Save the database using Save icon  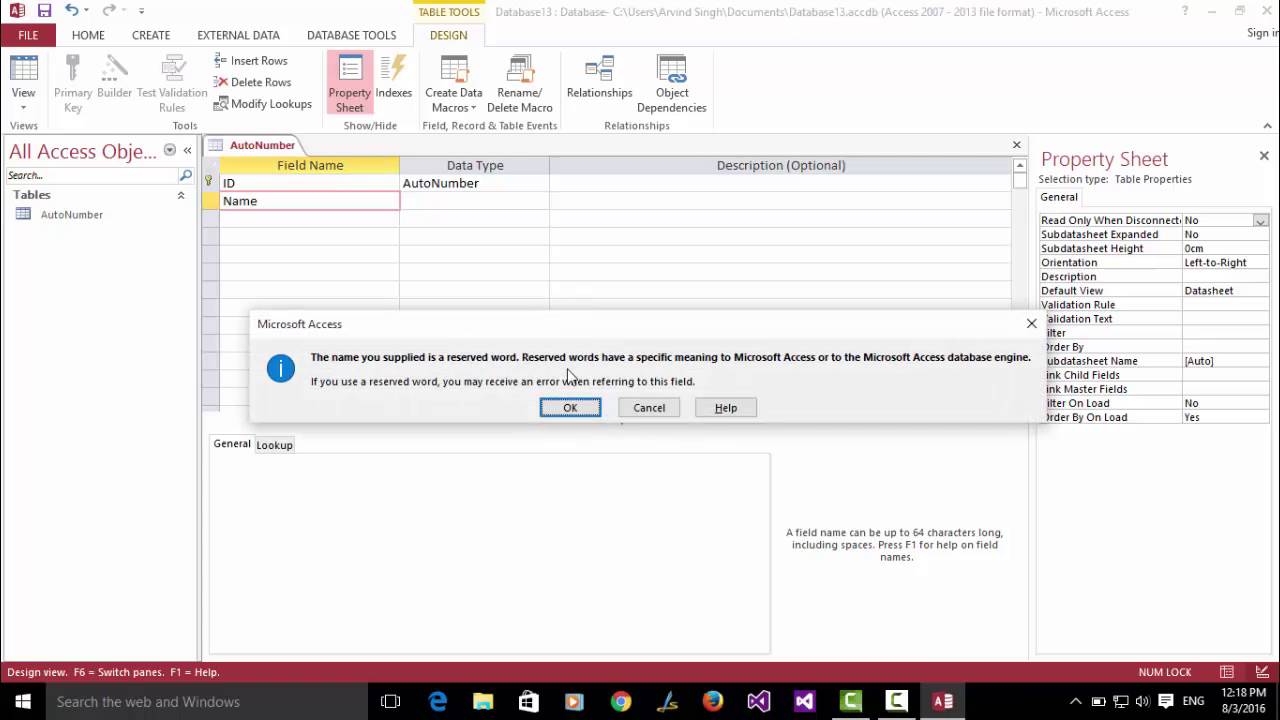(x=44, y=11)
